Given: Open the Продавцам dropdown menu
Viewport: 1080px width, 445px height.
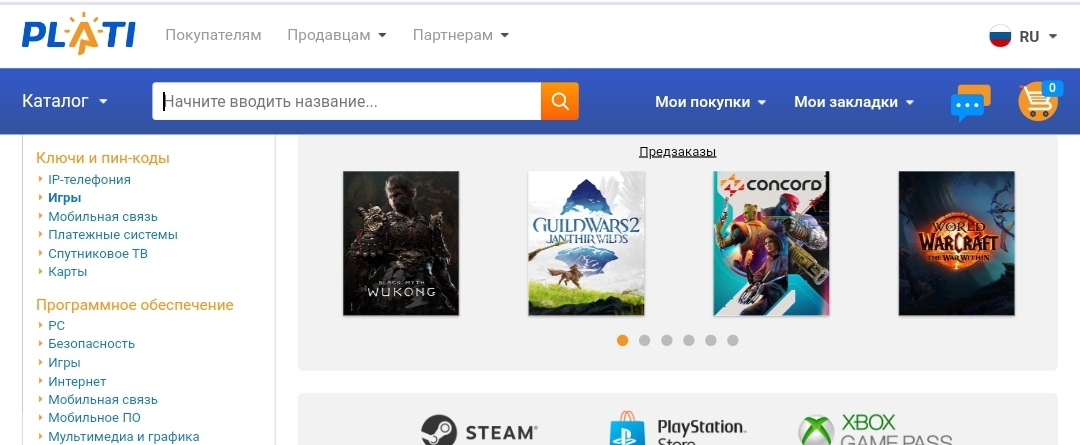Looking at the screenshot, I should click(x=337, y=35).
